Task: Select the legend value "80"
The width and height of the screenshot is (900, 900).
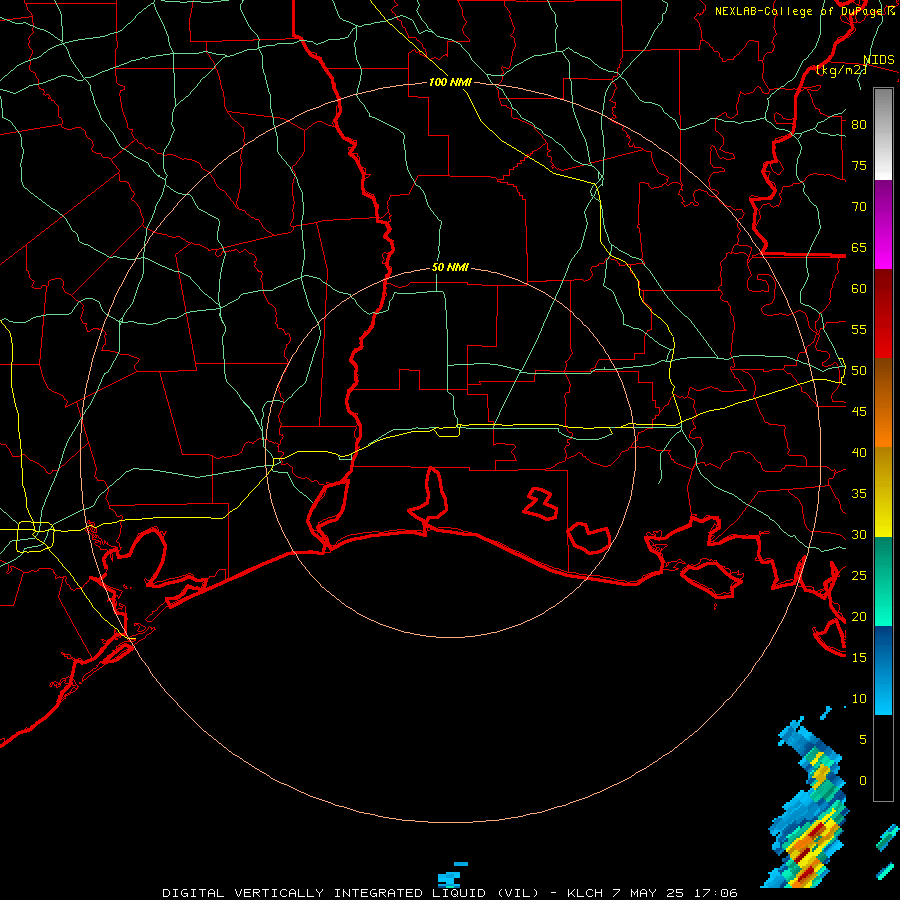Action: point(859,125)
